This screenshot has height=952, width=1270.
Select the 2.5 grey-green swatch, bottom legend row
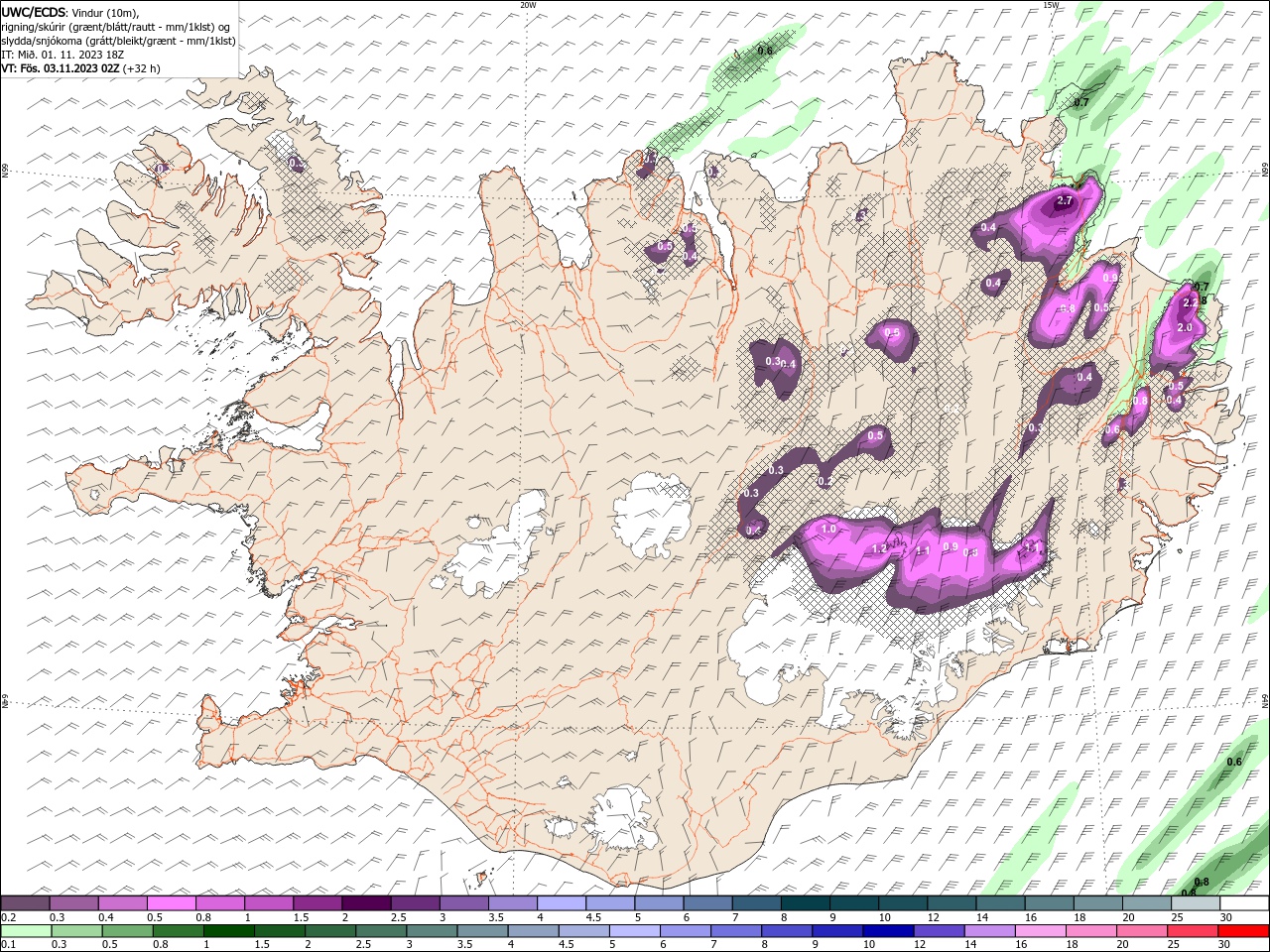(381, 931)
